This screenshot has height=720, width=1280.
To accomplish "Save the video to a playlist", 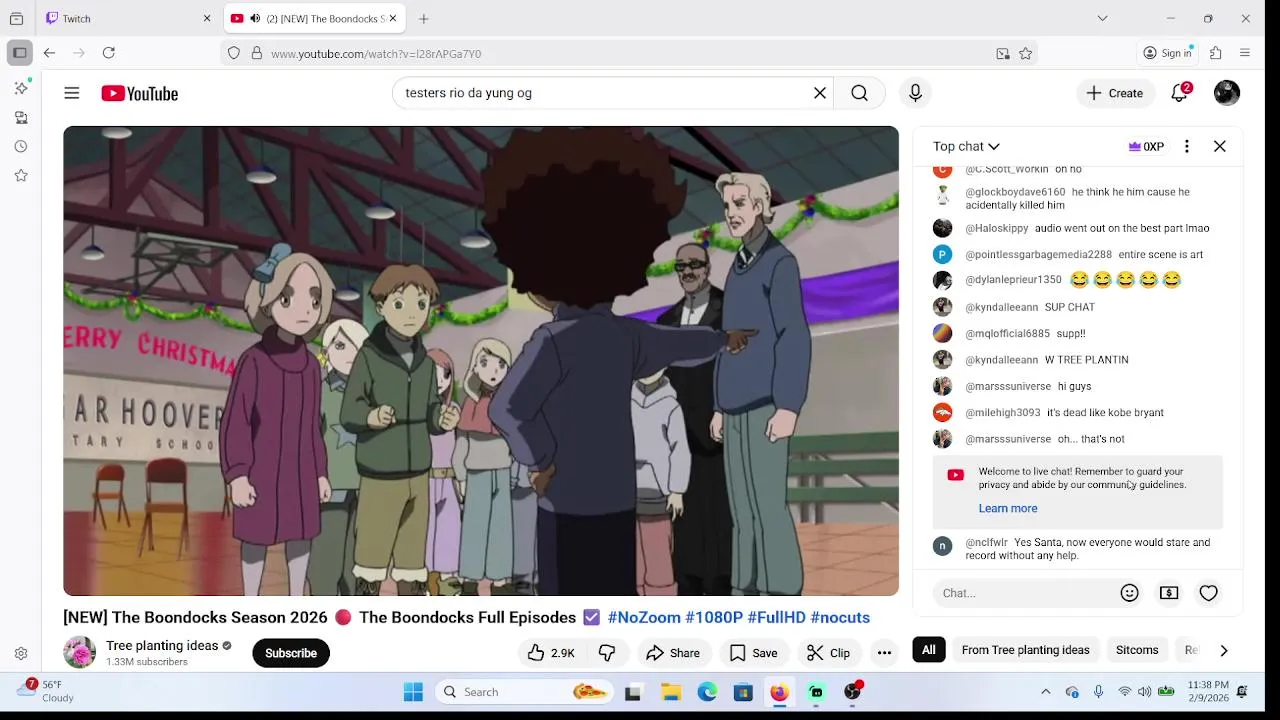I will (754, 653).
